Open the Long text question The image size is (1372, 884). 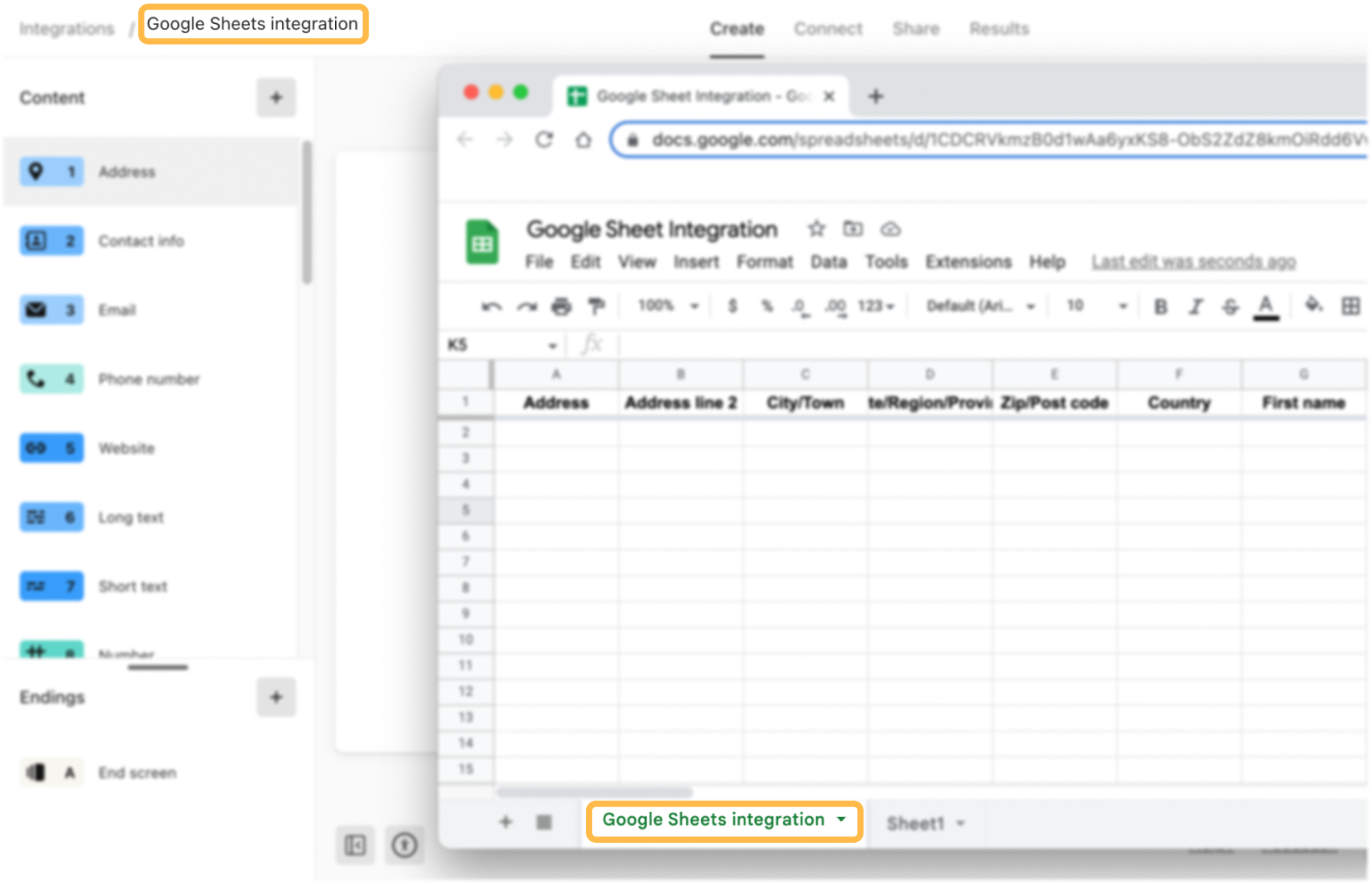click(x=152, y=517)
